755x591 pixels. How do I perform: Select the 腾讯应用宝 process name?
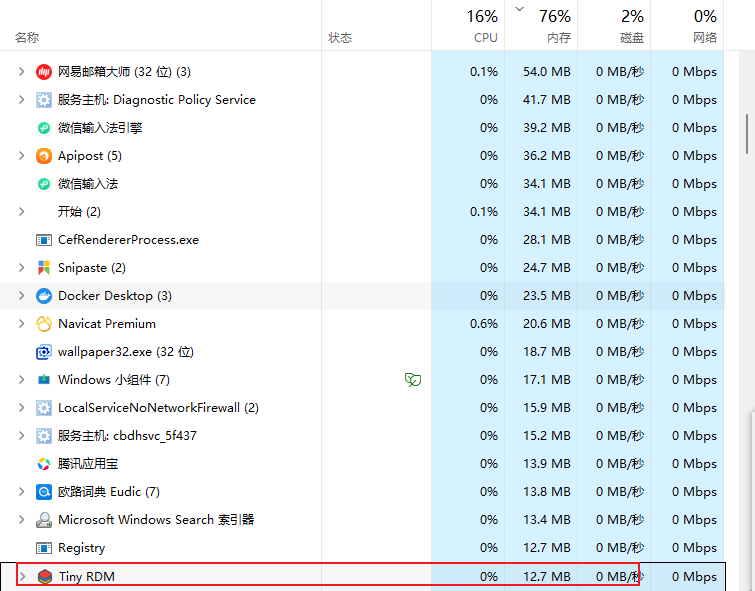click(88, 463)
